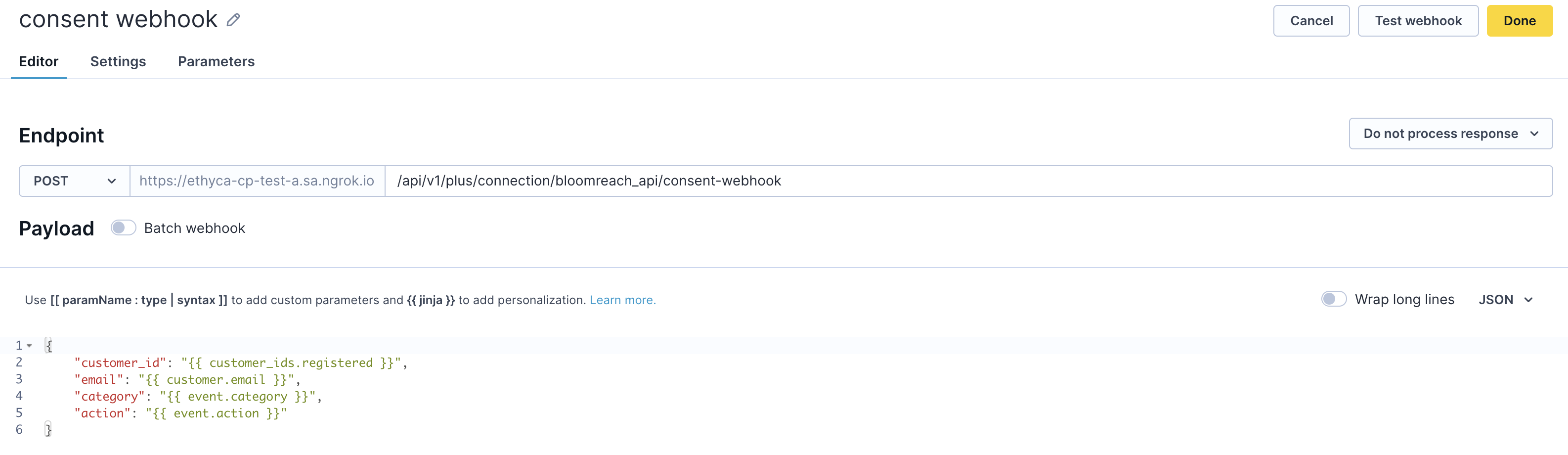Switch to the Settings tab
Screen dimensions: 1568x455
click(x=118, y=61)
